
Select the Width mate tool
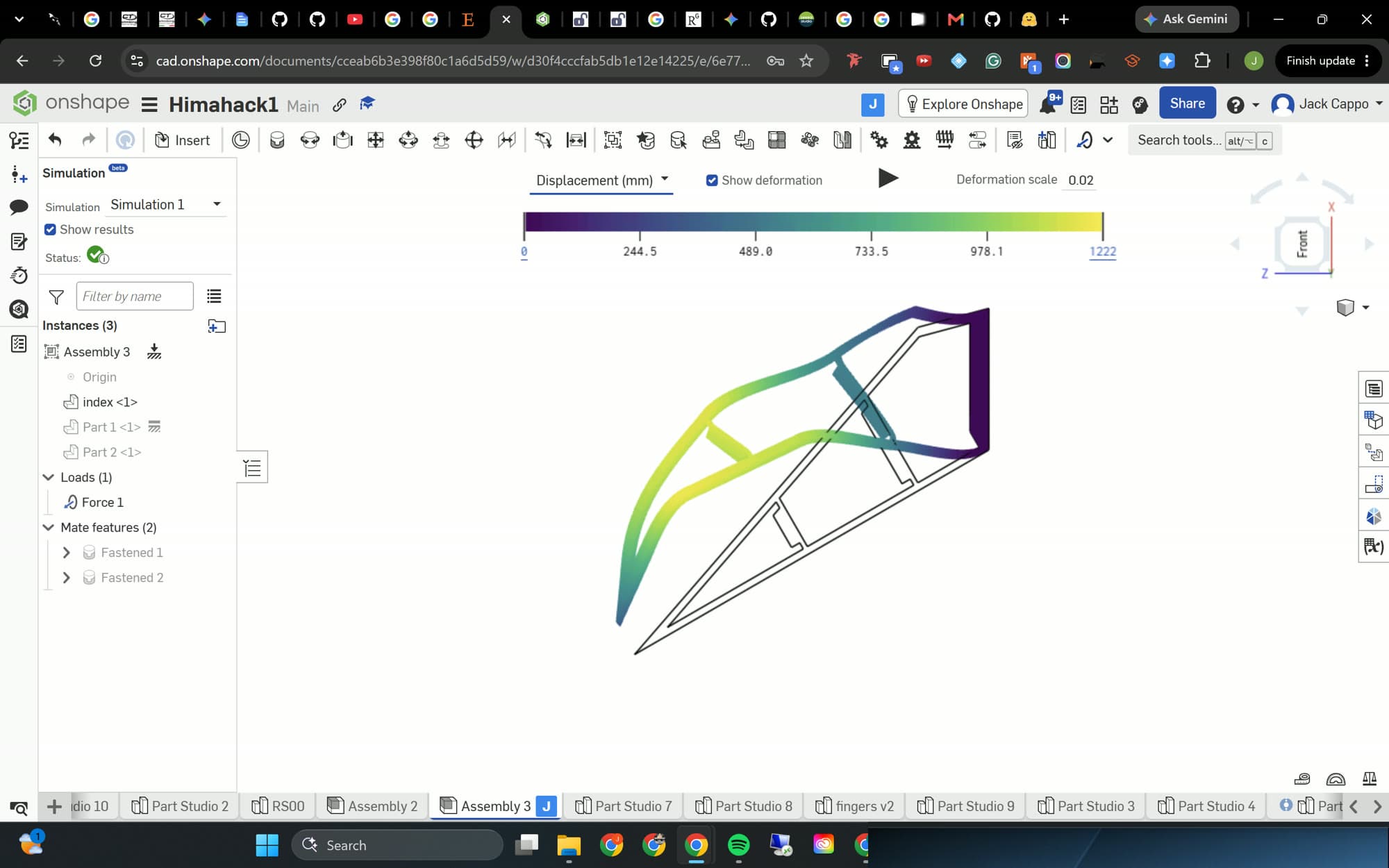[x=576, y=140]
